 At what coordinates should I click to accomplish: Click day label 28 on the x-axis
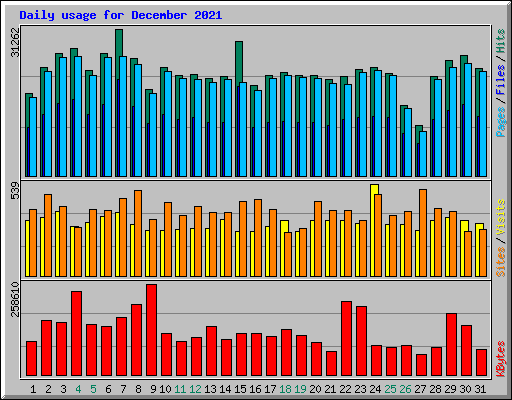[x=435, y=389]
